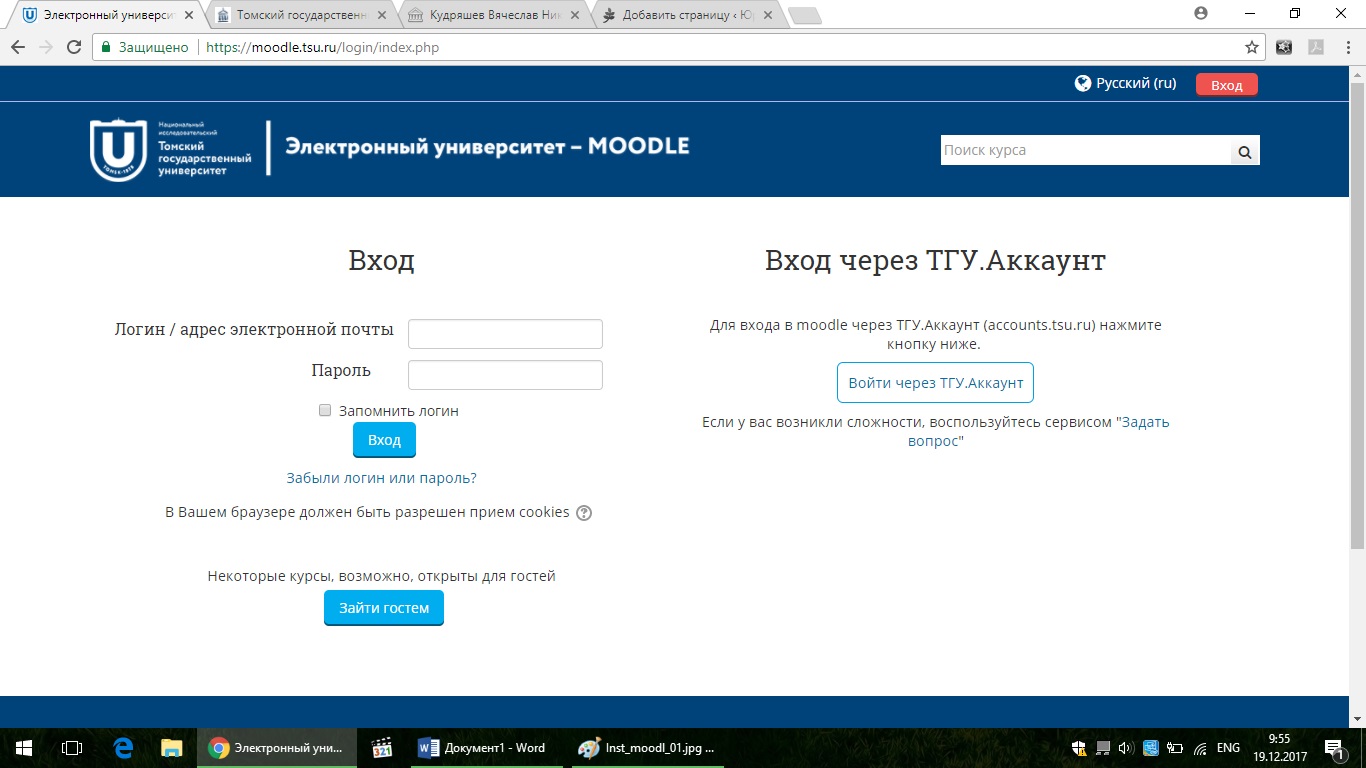Click the green secure padlock icon
This screenshot has width=1366, height=768.
coord(106,47)
